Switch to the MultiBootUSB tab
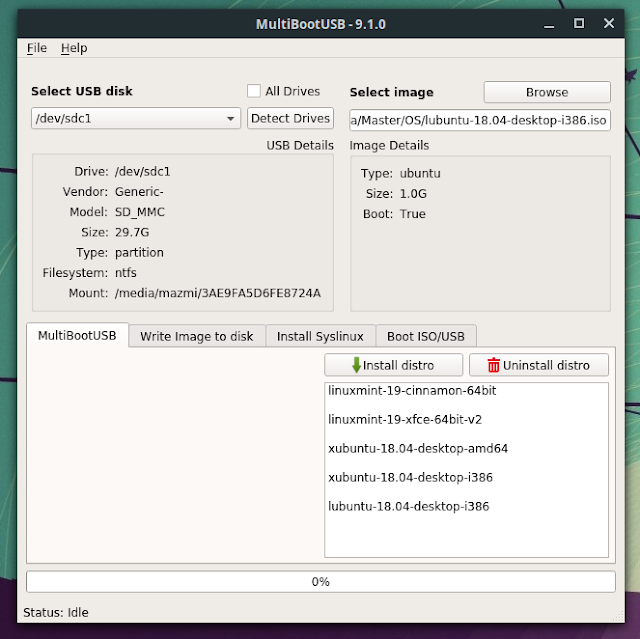 point(77,335)
